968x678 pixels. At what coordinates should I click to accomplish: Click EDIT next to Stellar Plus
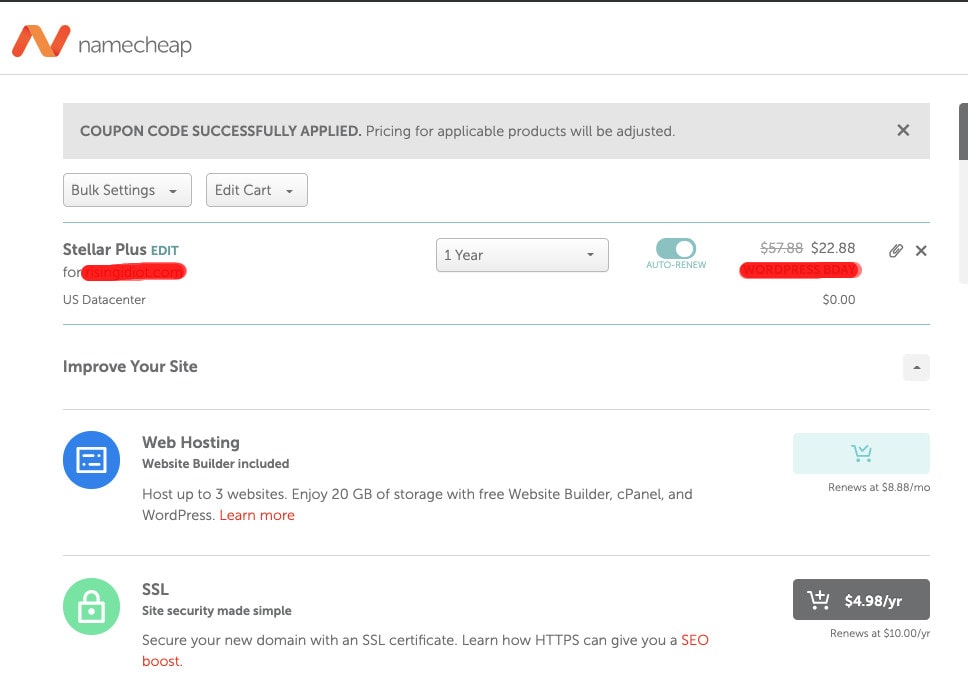pos(165,251)
